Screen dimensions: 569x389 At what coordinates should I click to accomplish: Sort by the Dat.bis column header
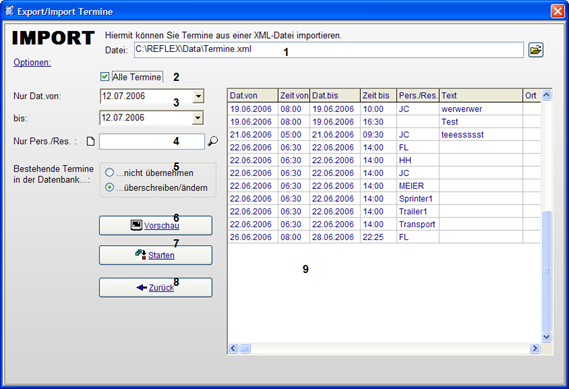point(335,95)
